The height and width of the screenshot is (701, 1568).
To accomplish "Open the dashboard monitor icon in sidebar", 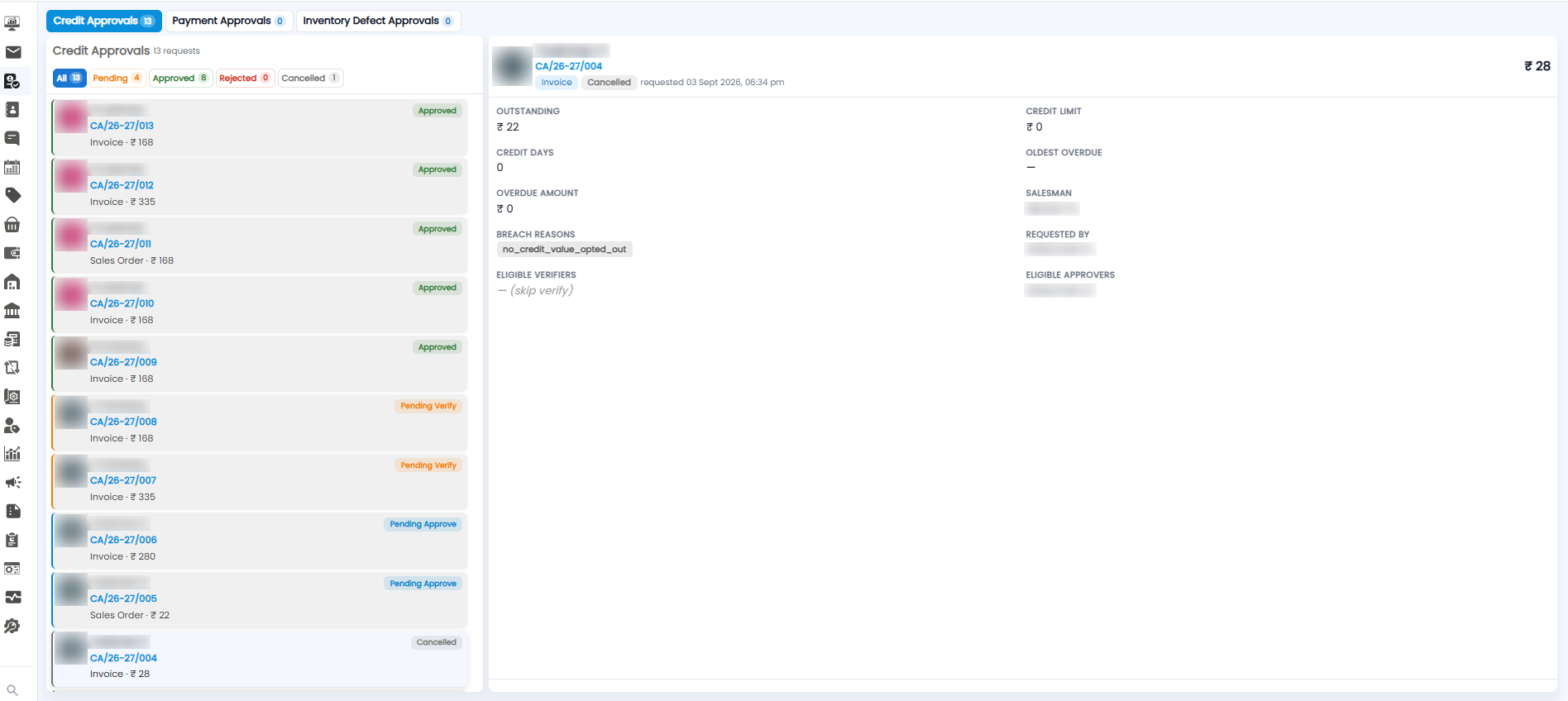I will coord(12,24).
